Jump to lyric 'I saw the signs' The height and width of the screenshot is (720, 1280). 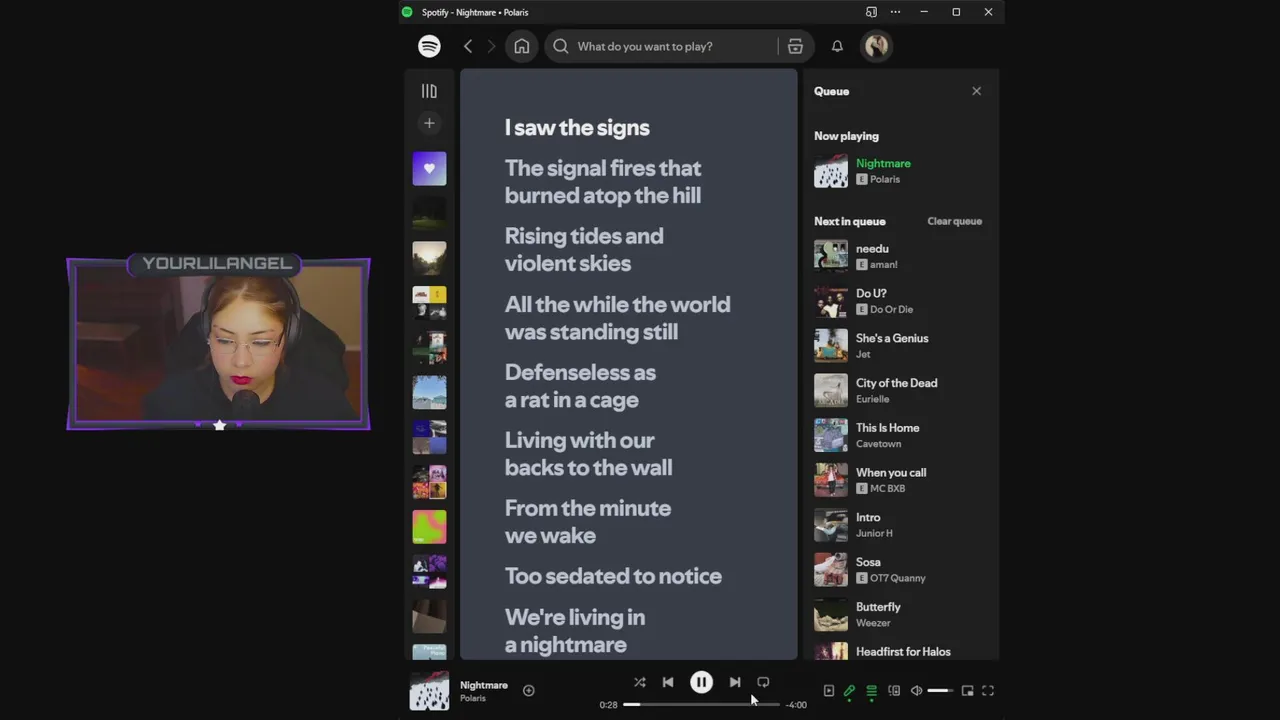577,127
